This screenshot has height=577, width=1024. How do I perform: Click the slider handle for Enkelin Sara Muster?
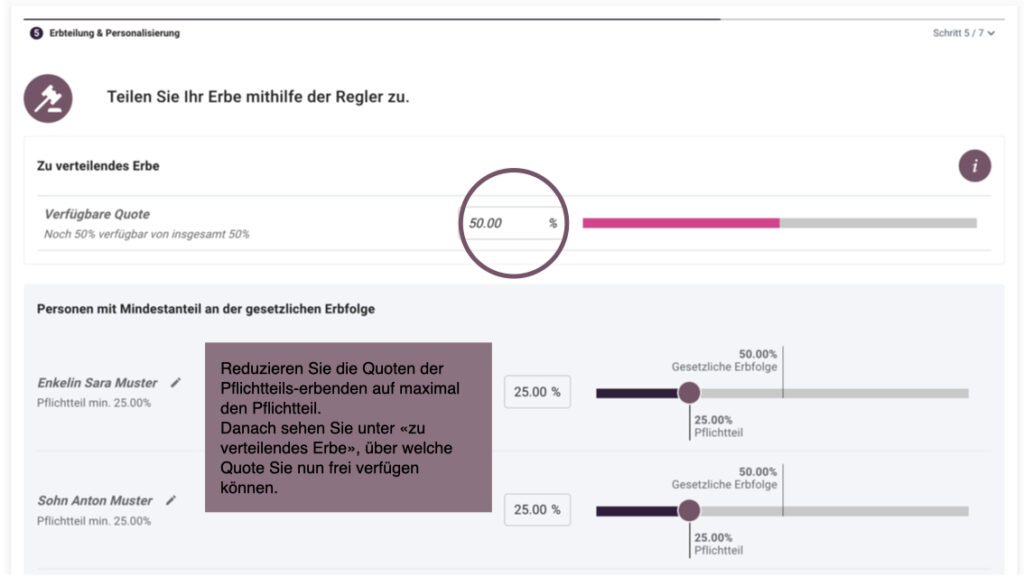pyautogui.click(x=689, y=393)
